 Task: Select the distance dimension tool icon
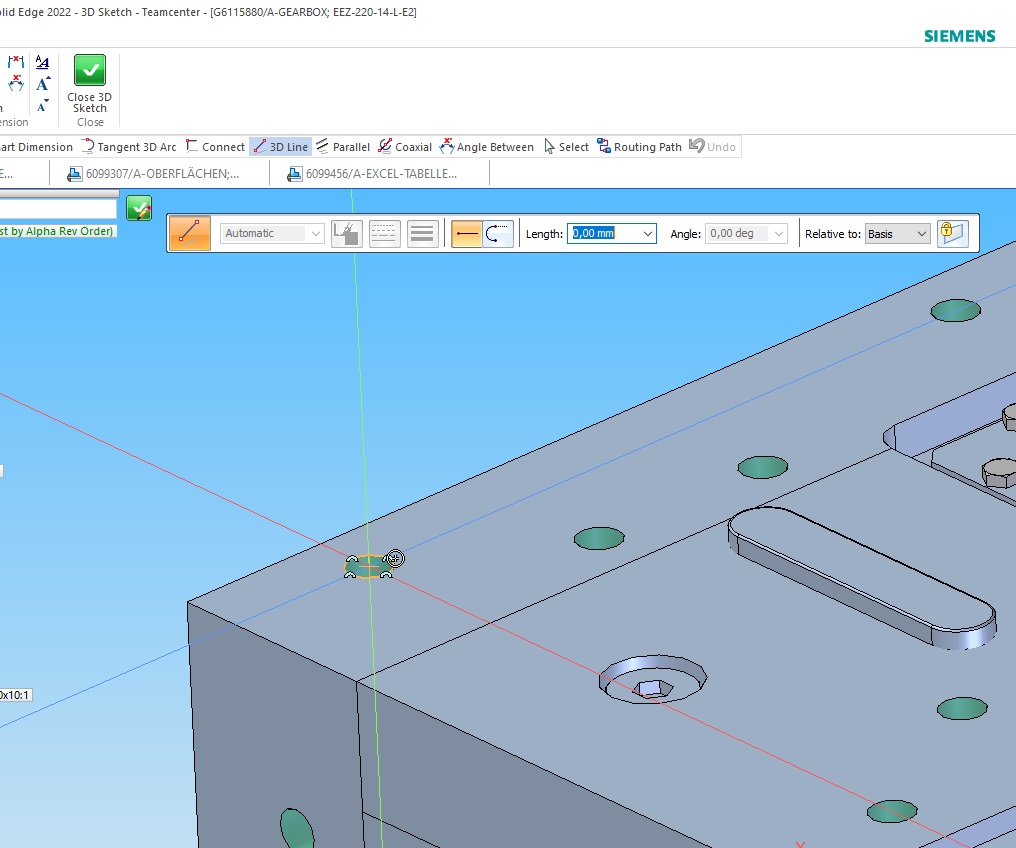[x=16, y=62]
